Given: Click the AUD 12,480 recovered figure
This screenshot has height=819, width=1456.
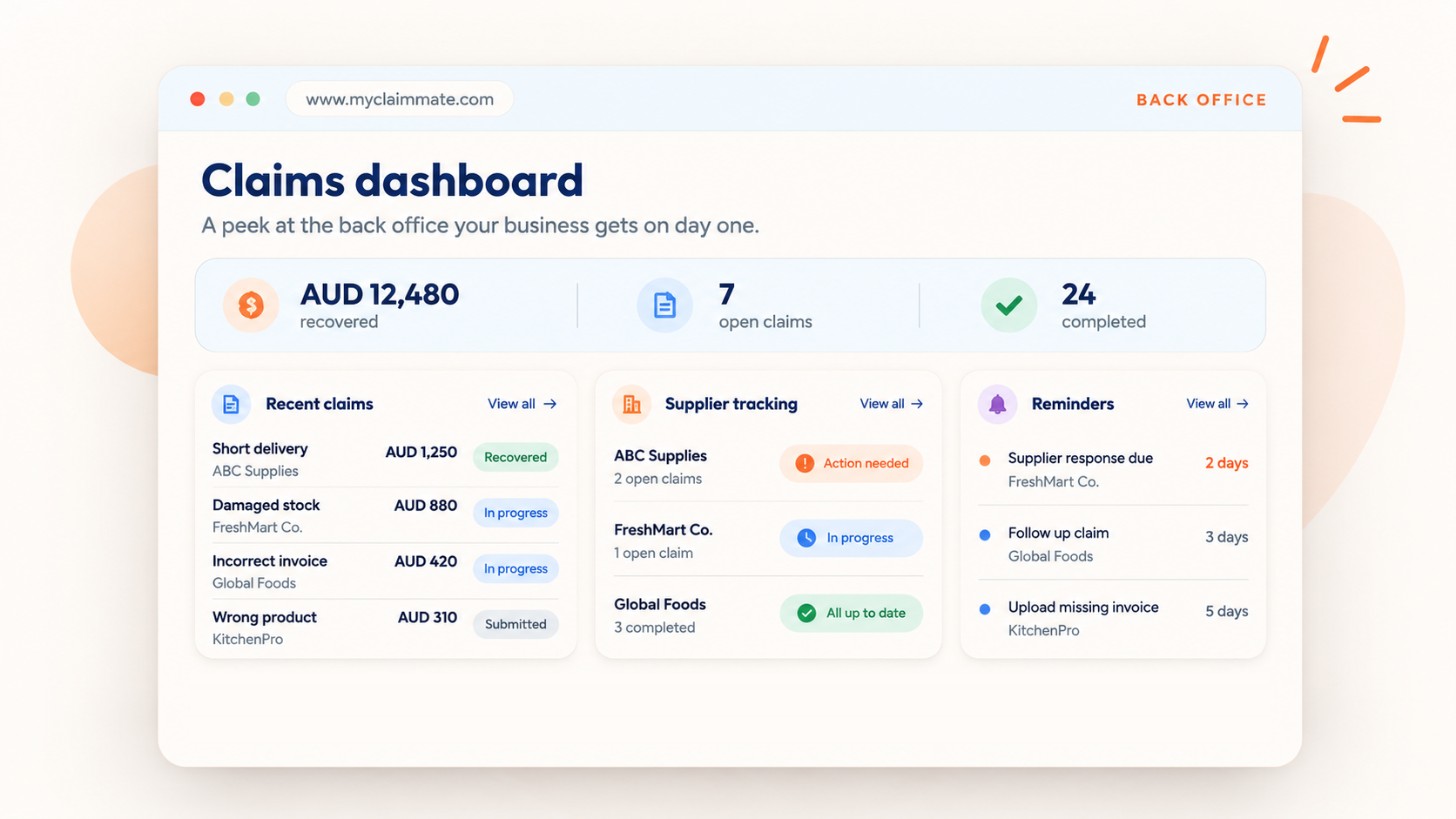Looking at the screenshot, I should [380, 294].
